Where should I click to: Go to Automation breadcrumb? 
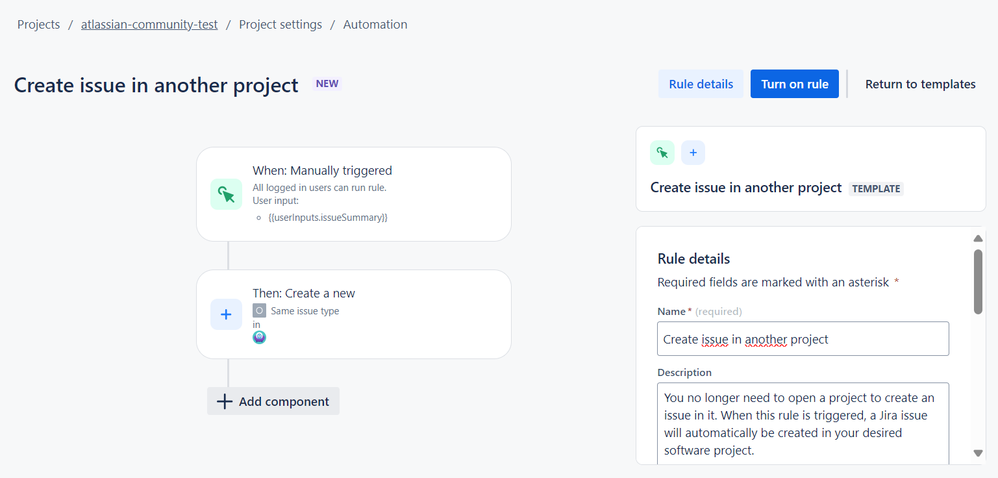[x=376, y=25]
